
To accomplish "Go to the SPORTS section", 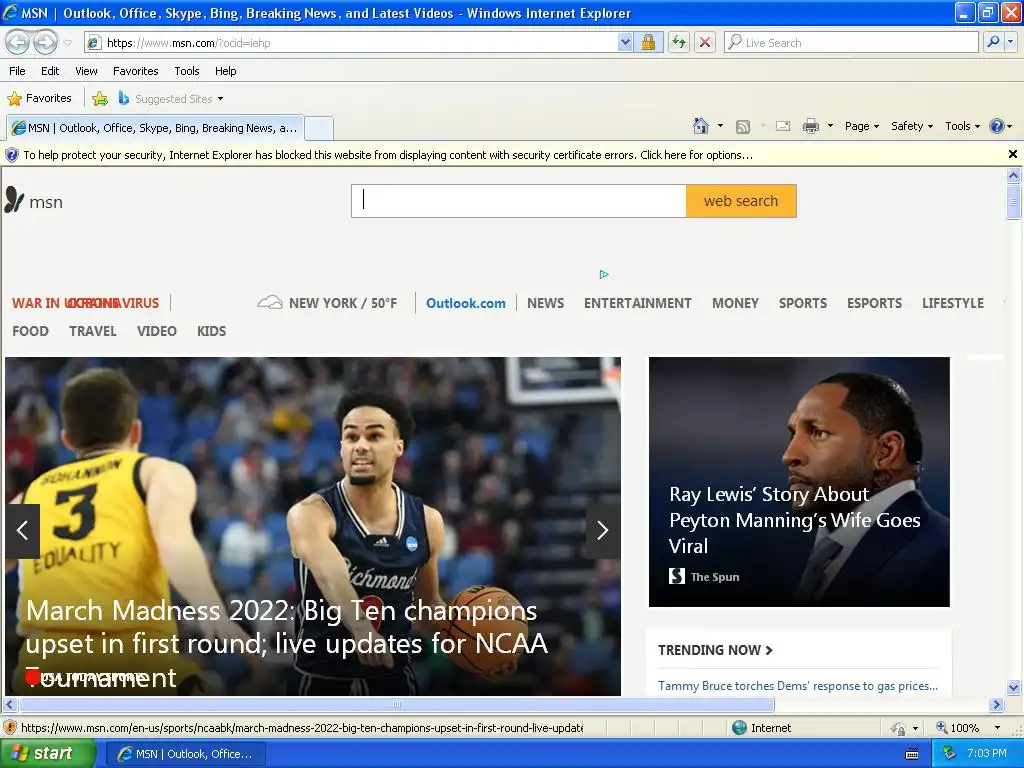I will coord(803,303).
